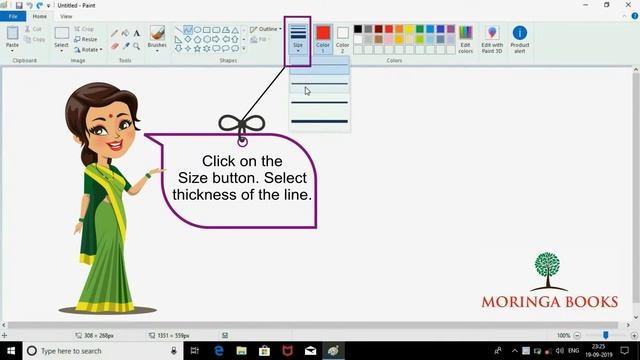640x360 pixels.
Task: Choose the Diamond shape
Action: [188, 40]
